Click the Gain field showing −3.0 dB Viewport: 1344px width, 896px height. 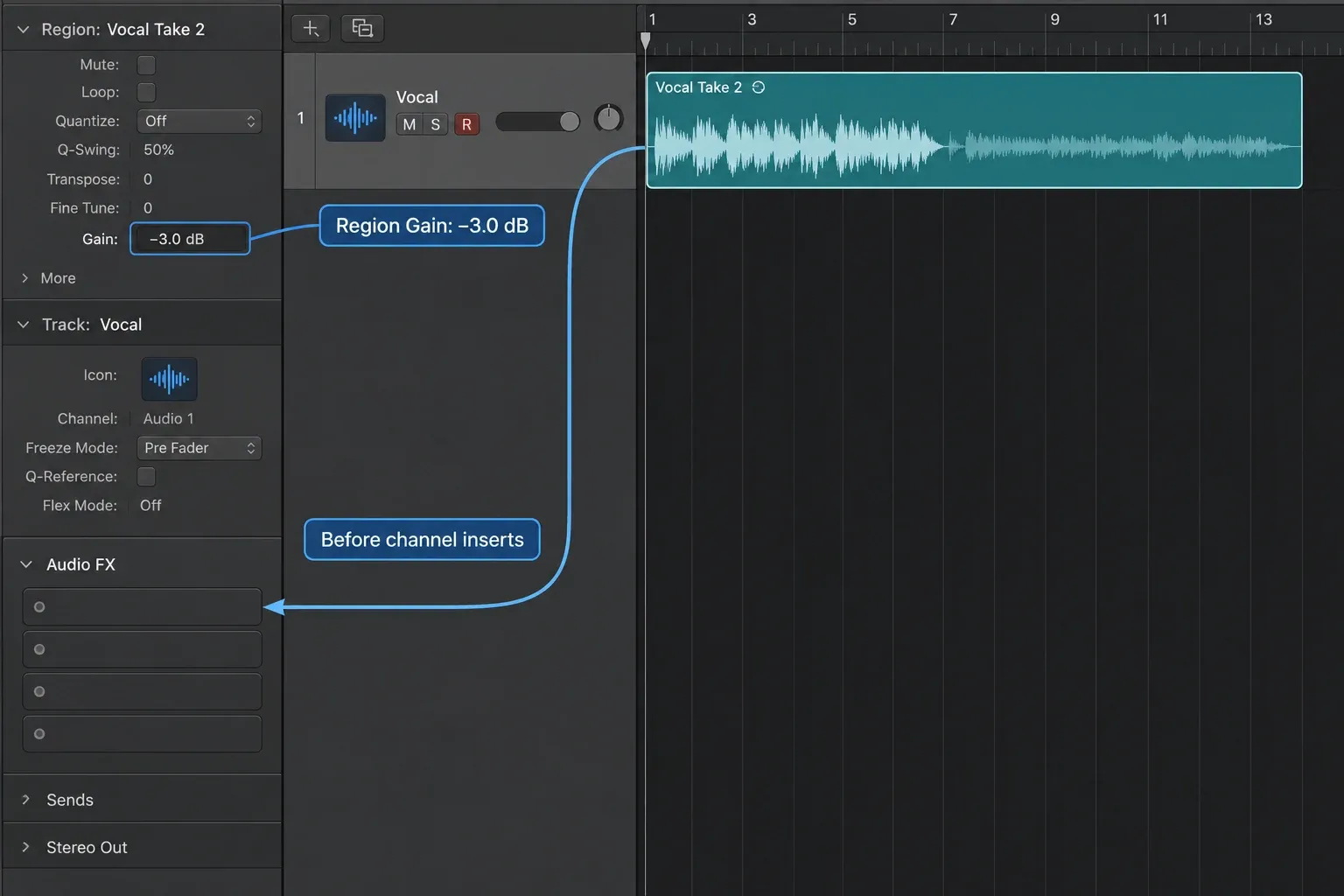tap(190, 239)
